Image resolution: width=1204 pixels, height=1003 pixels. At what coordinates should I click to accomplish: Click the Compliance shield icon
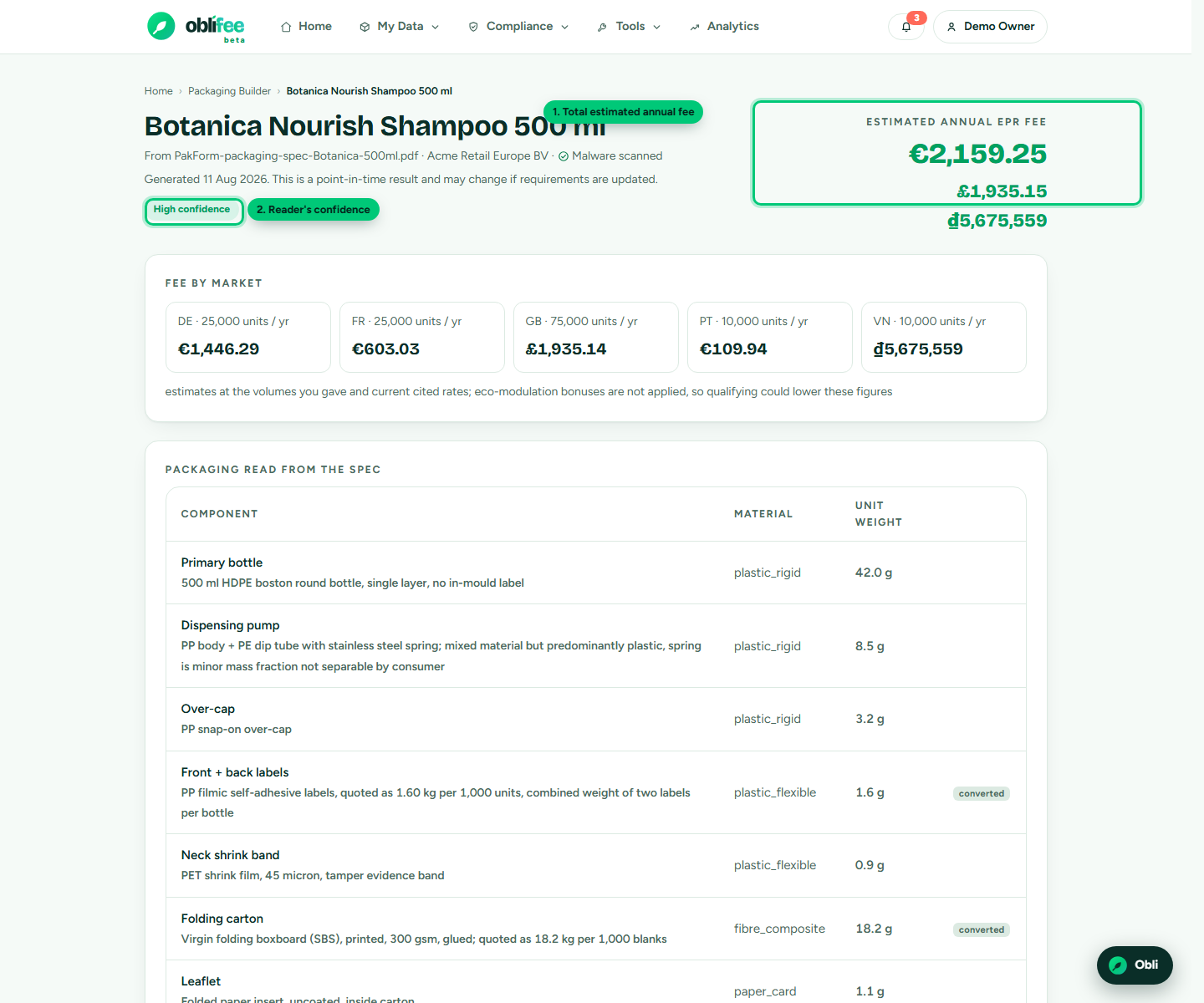[x=473, y=27]
